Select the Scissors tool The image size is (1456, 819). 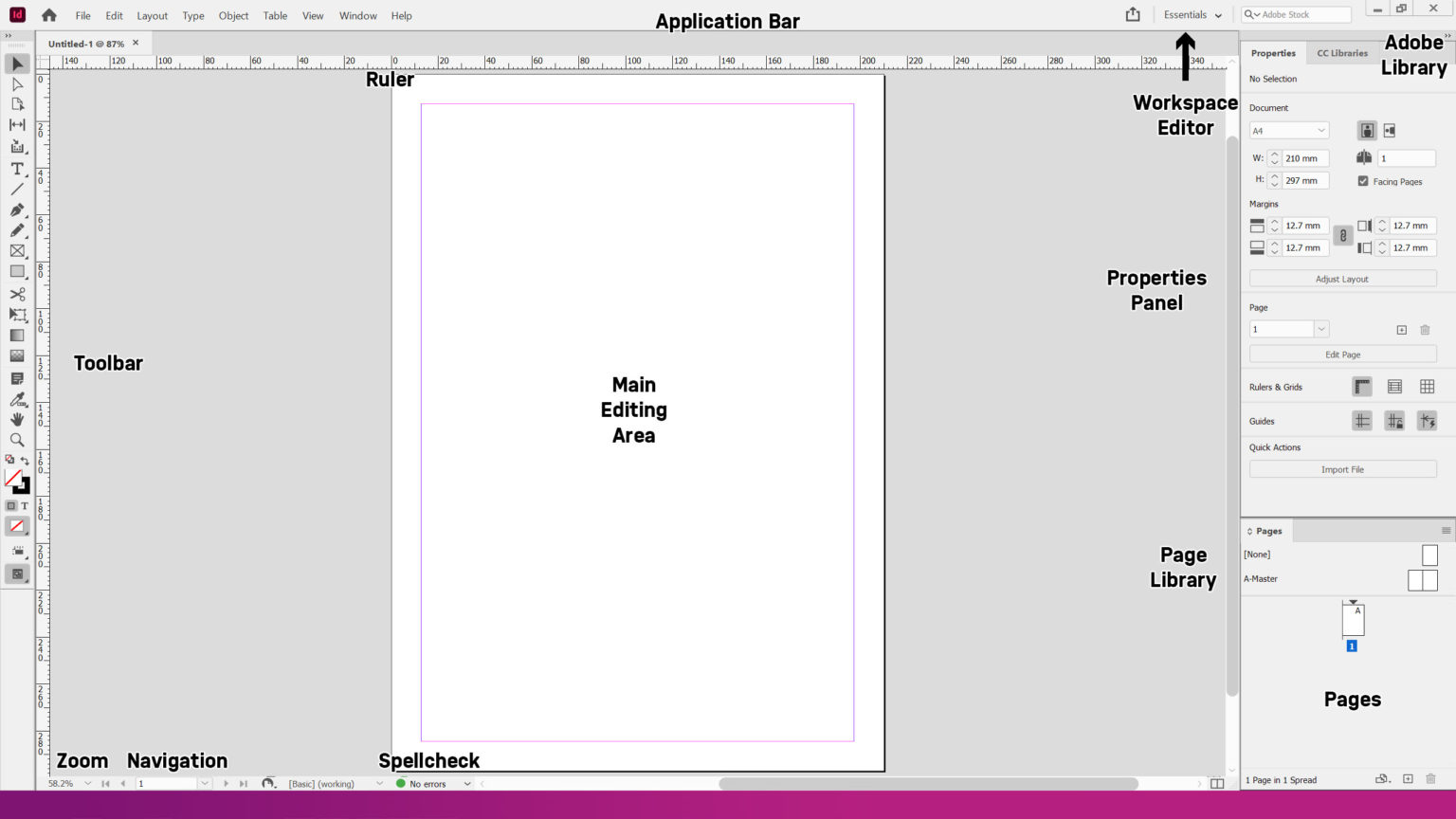16,293
